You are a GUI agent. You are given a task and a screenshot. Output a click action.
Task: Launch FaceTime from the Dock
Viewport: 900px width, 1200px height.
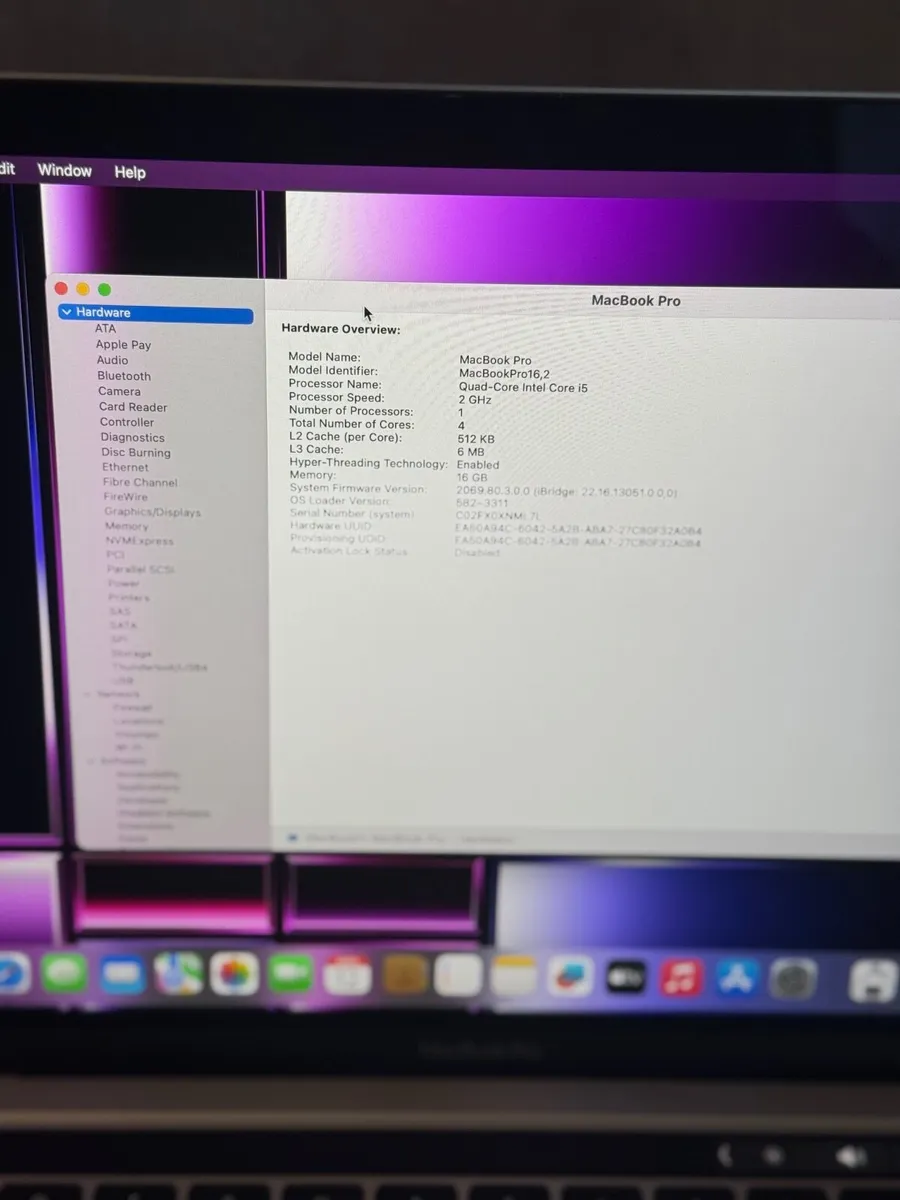click(x=290, y=974)
